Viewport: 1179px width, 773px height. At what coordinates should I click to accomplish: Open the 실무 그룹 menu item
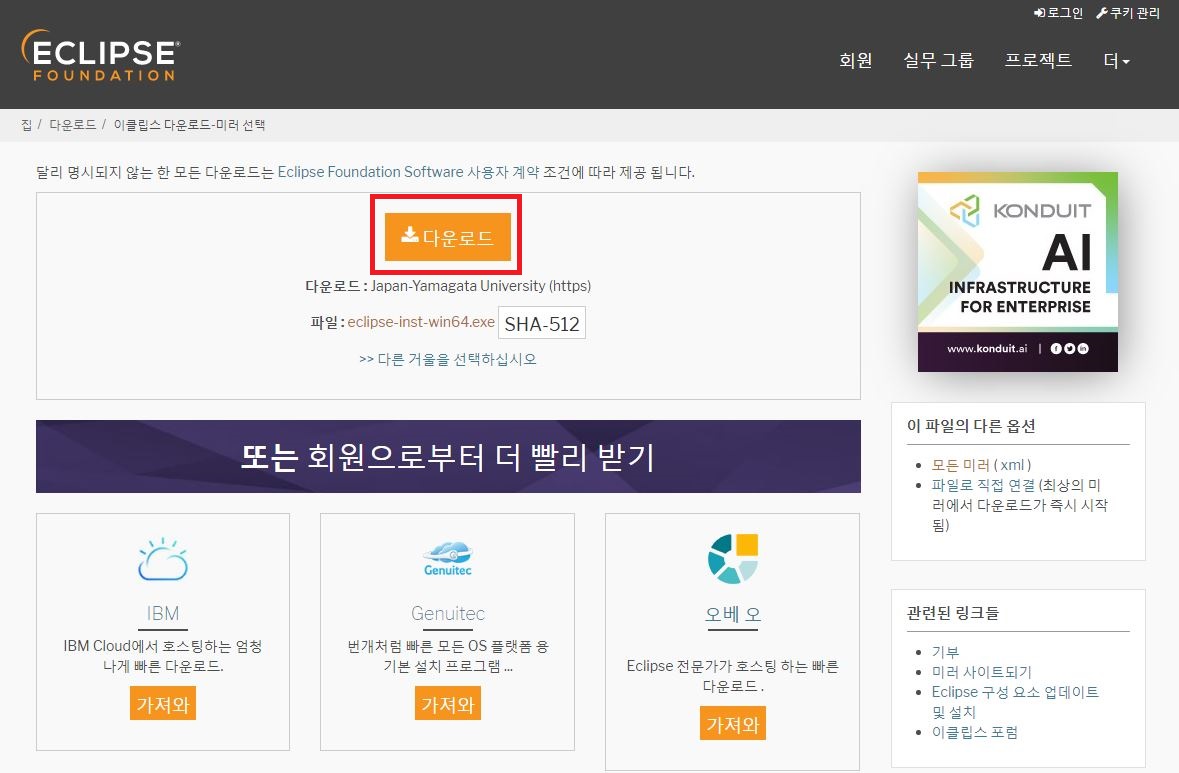pos(938,60)
